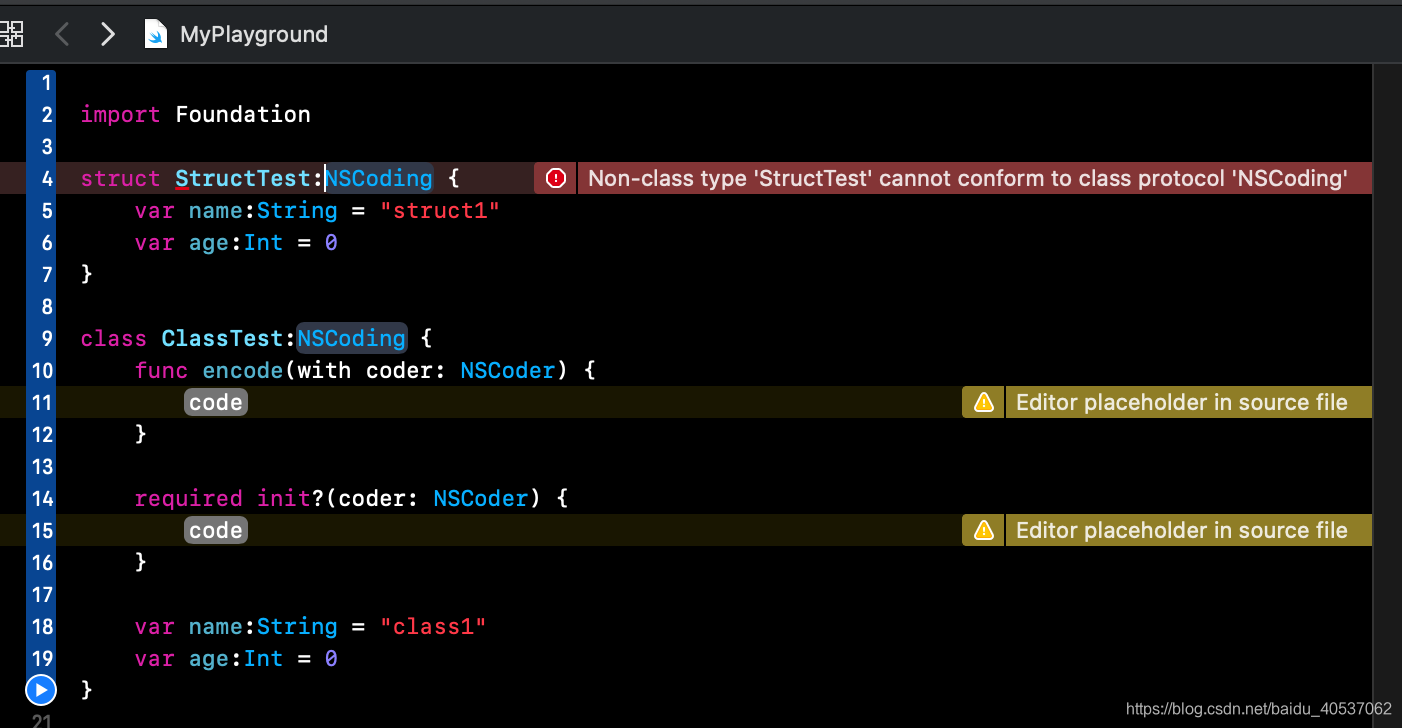This screenshot has width=1402, height=728.
Task: Click the warning triangle icon on line 11
Action: point(984,402)
